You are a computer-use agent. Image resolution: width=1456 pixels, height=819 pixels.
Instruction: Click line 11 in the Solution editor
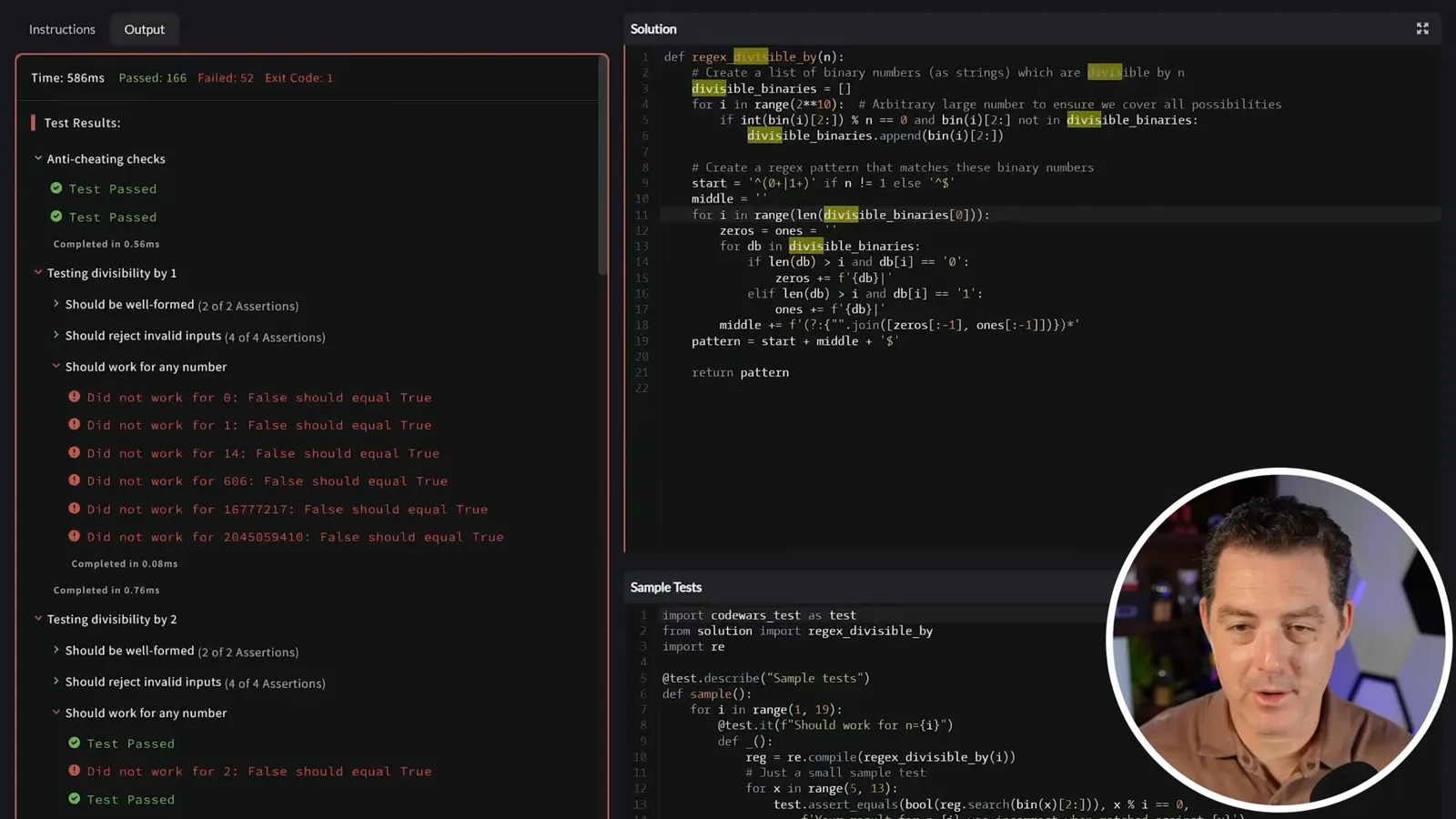[x=1051, y=215]
